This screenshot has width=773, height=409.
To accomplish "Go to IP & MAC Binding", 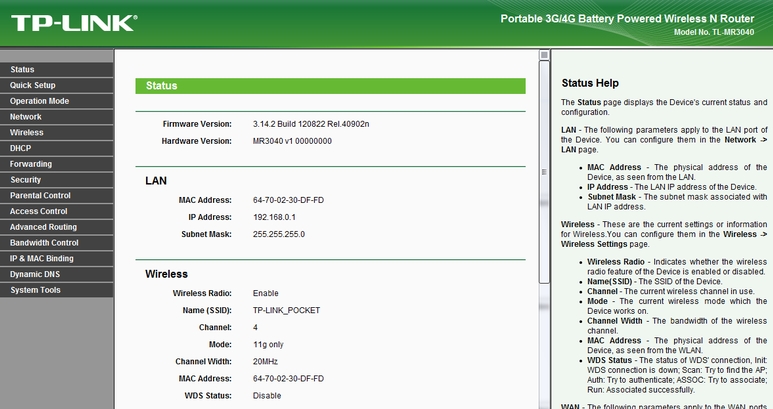I will pos(56,259).
